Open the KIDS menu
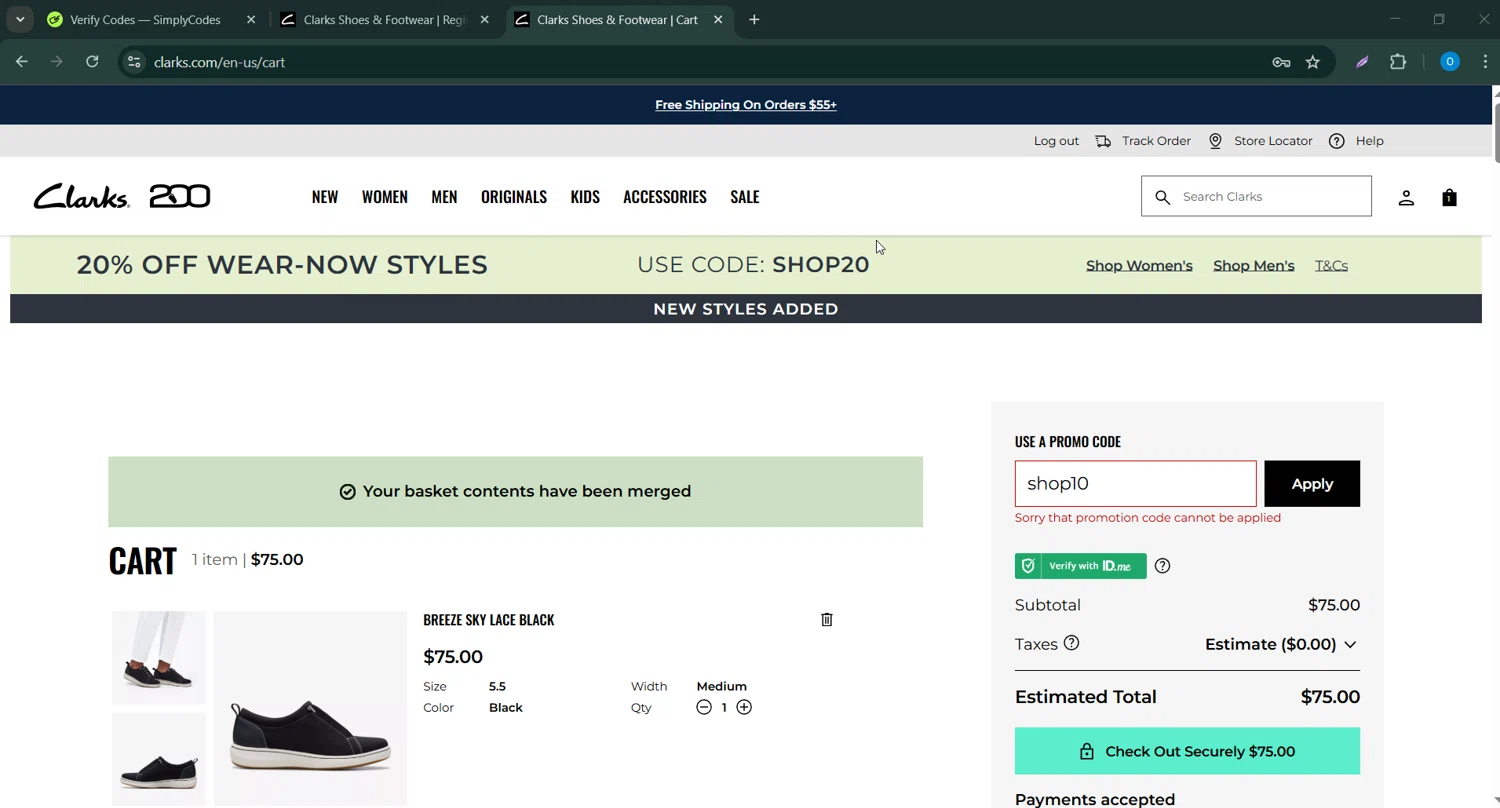 pyautogui.click(x=585, y=197)
